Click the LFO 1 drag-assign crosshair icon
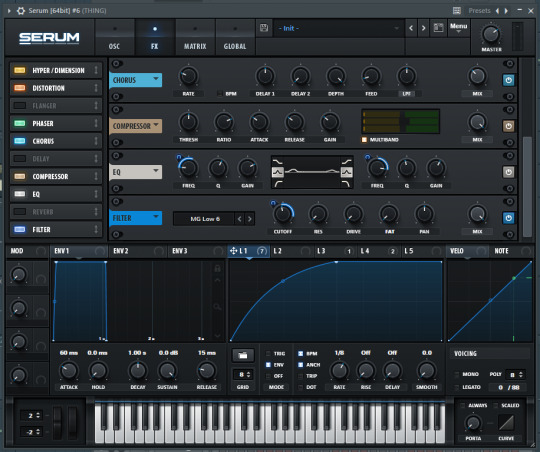 coord(233,251)
